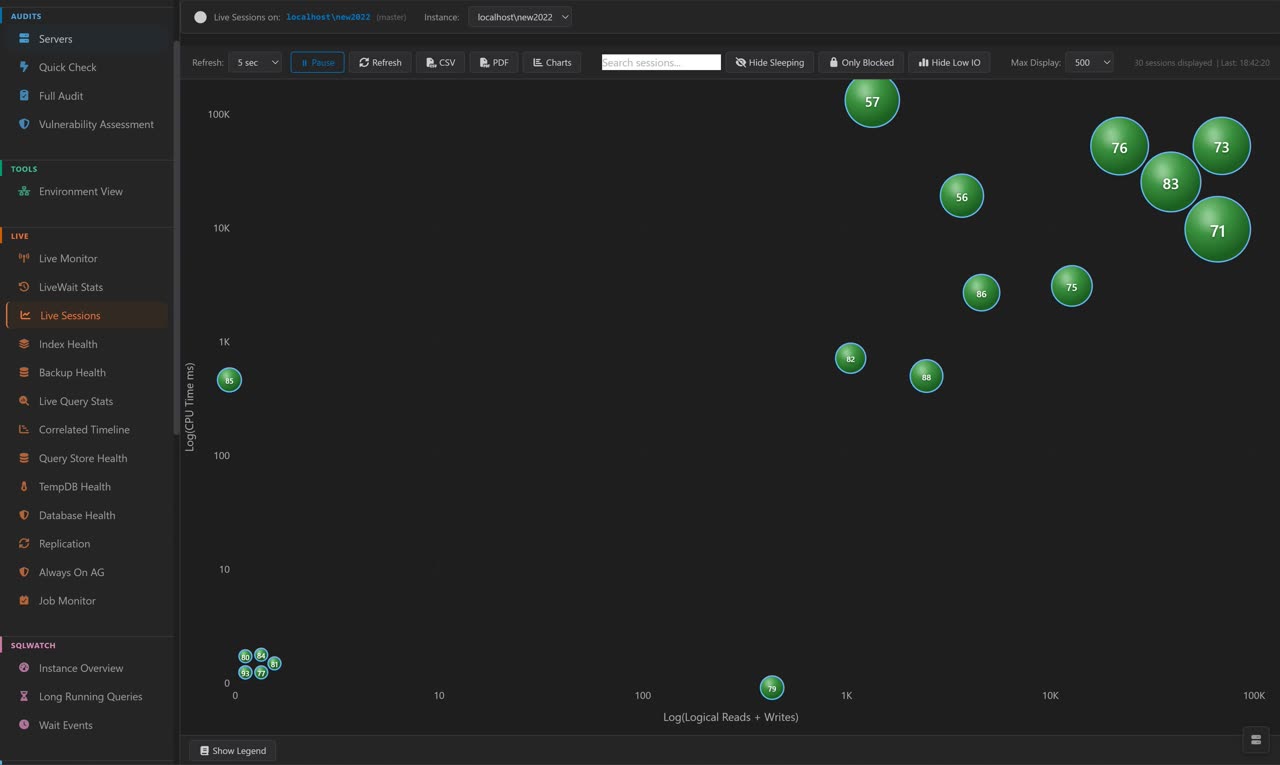This screenshot has height=765, width=1280.
Task: Click the Environment View icon
Action: [x=24, y=191]
